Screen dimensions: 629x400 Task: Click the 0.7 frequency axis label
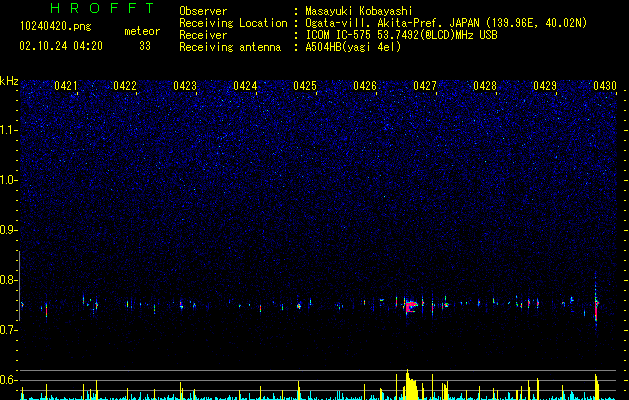click(8, 330)
